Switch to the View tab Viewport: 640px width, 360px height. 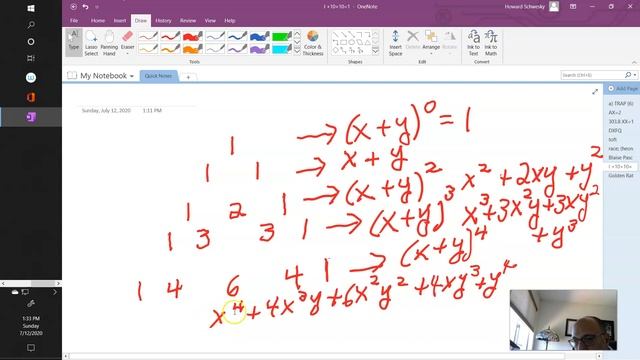[210, 20]
